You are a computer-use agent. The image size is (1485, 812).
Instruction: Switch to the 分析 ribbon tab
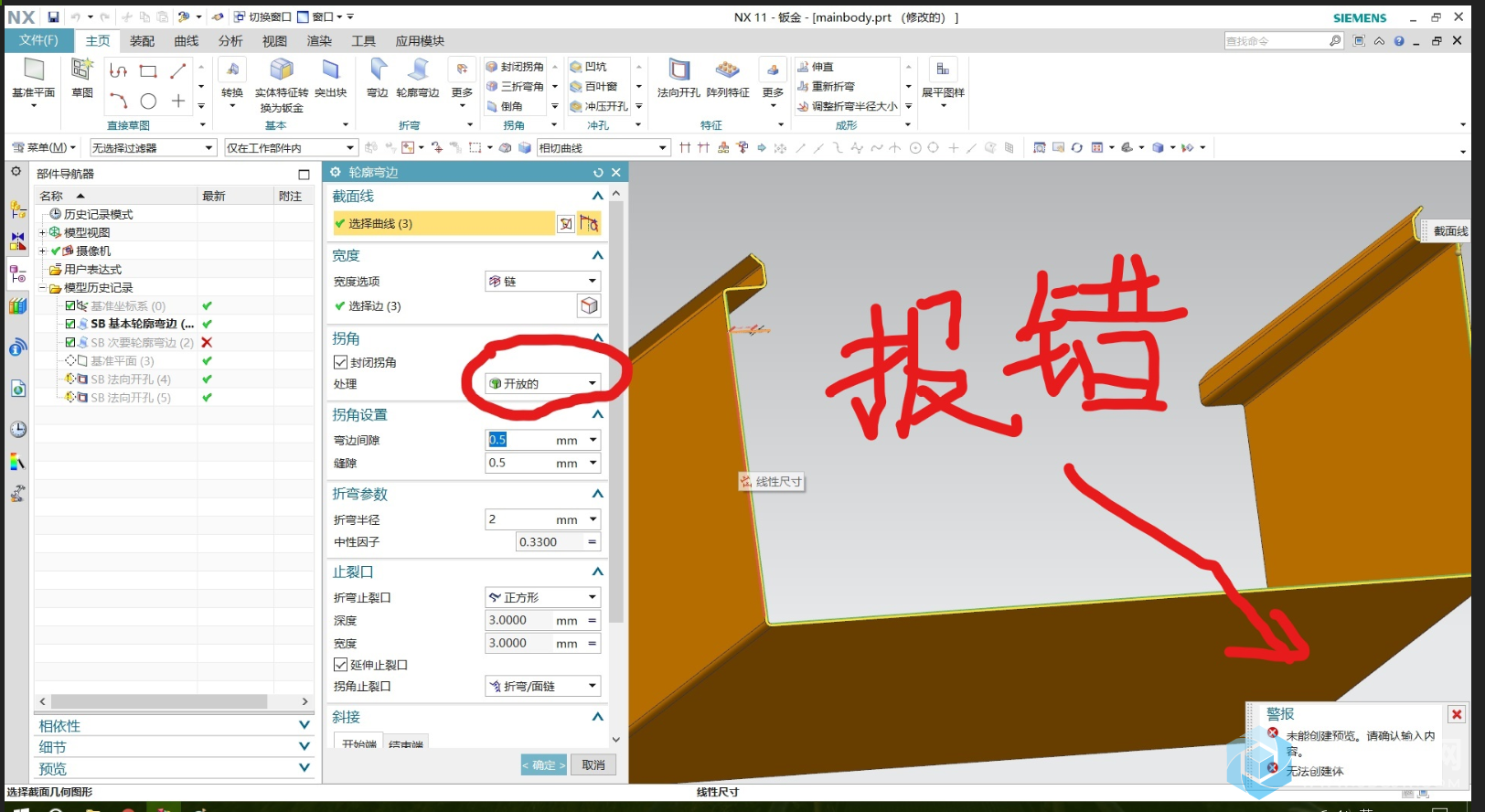[x=230, y=40]
